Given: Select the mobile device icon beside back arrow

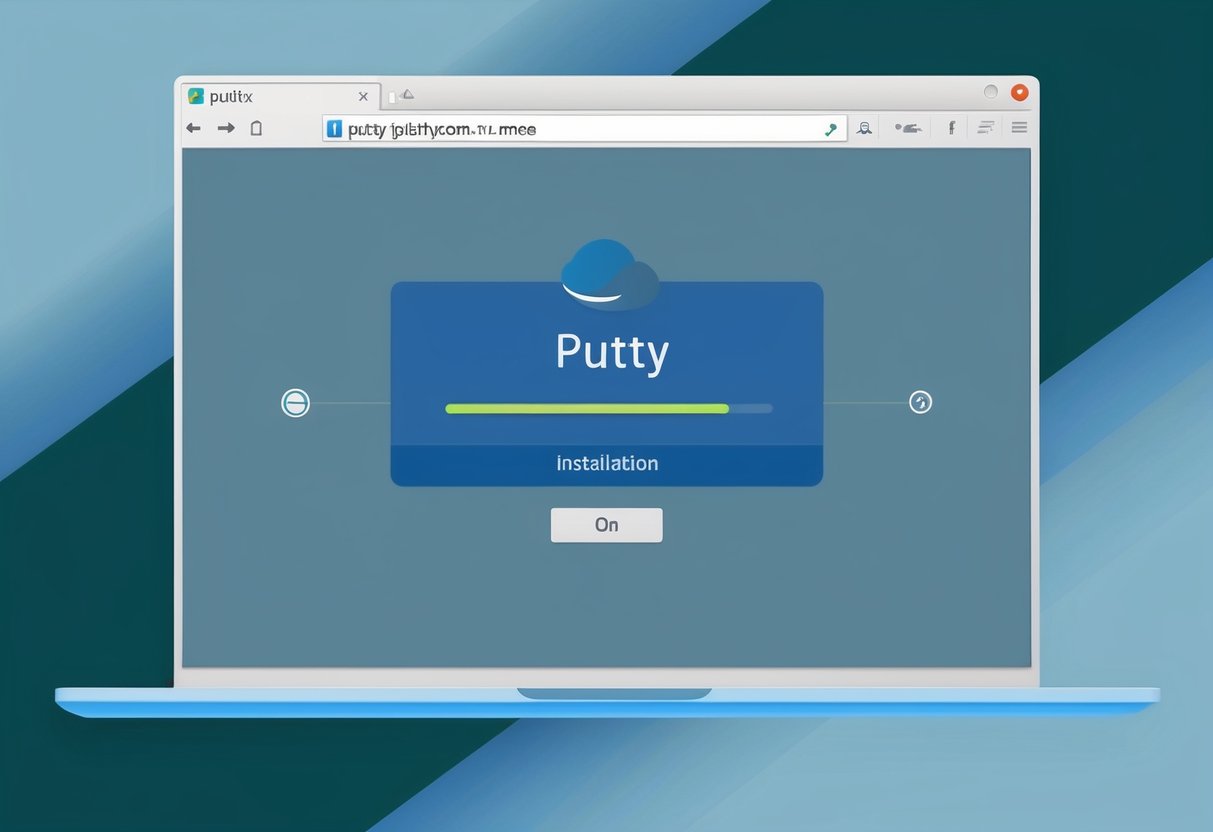Looking at the screenshot, I should pyautogui.click(x=256, y=128).
